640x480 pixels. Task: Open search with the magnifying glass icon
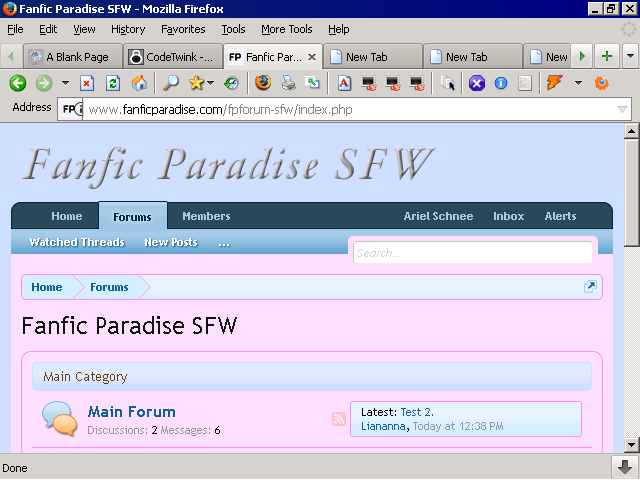tap(171, 83)
